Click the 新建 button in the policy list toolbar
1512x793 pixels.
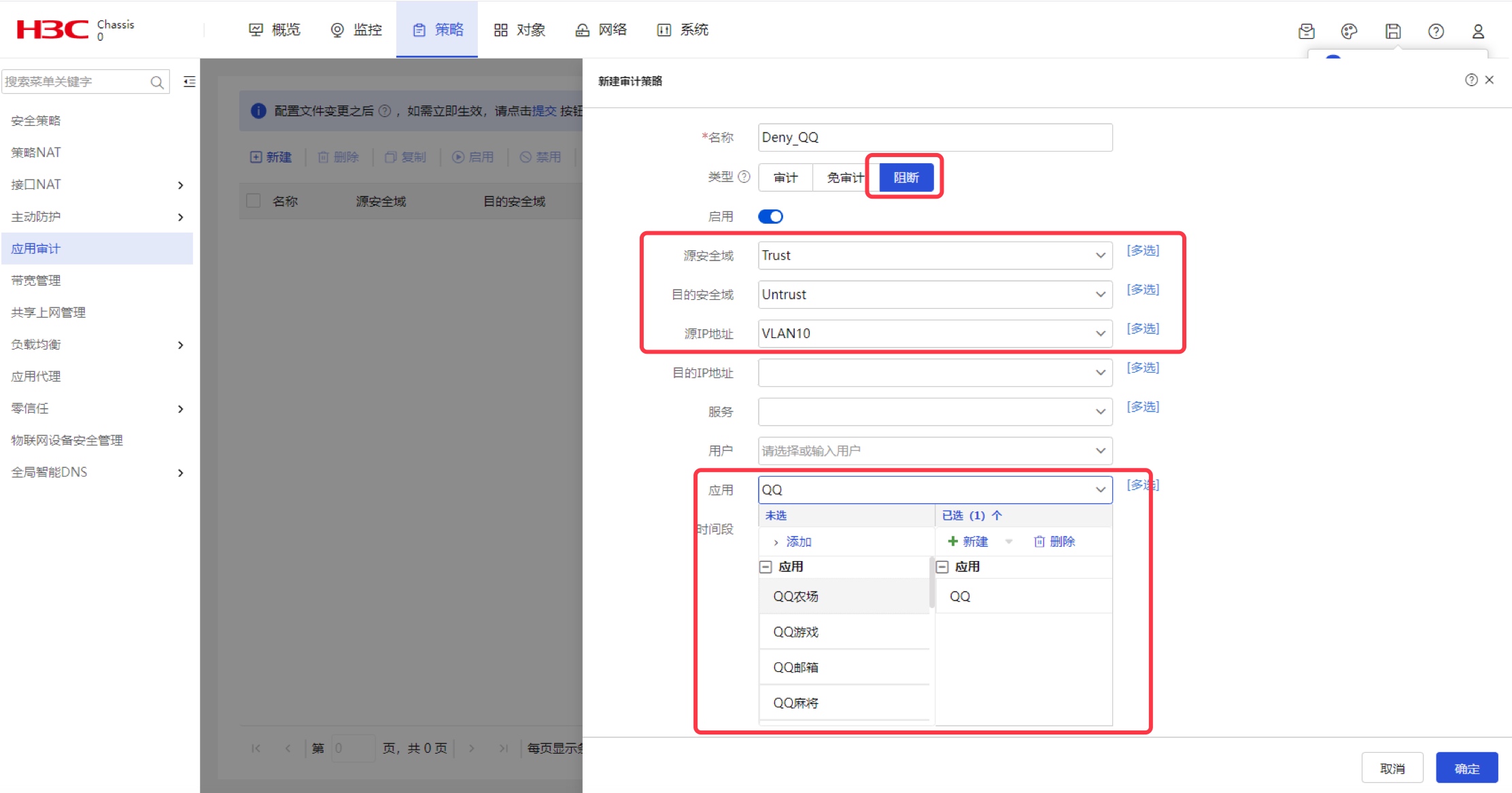(x=271, y=157)
